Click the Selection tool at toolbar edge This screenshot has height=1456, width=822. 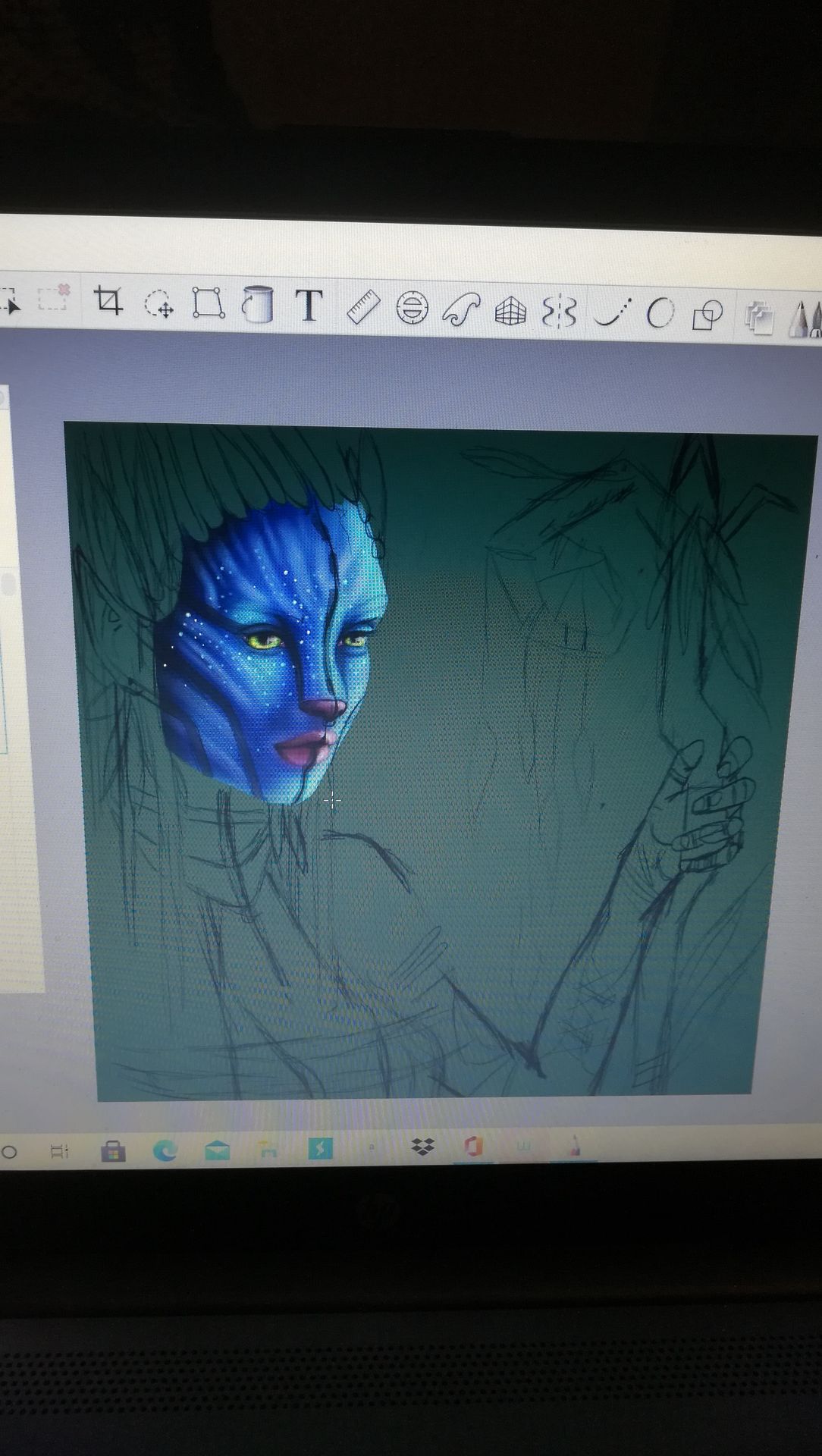tap(9, 301)
